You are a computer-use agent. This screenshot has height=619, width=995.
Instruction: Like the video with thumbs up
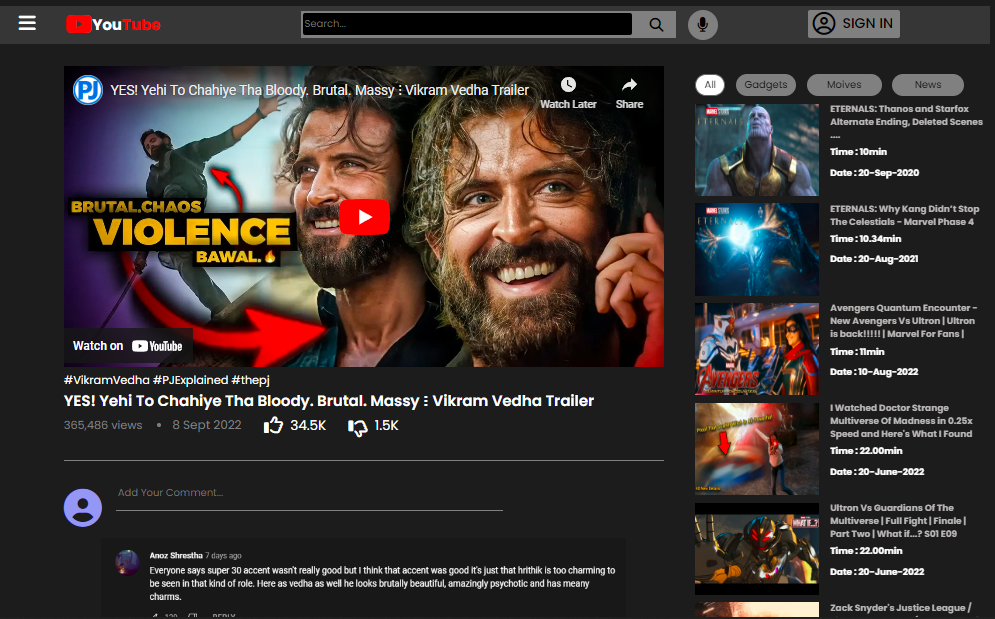tap(274, 426)
